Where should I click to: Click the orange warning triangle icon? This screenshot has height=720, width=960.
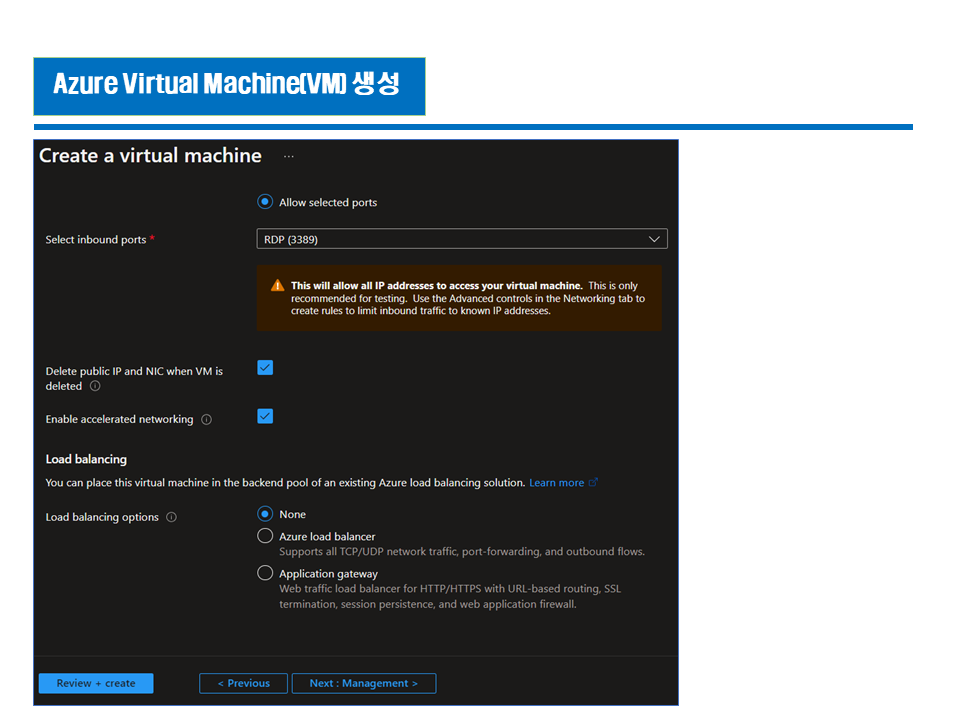click(x=277, y=285)
